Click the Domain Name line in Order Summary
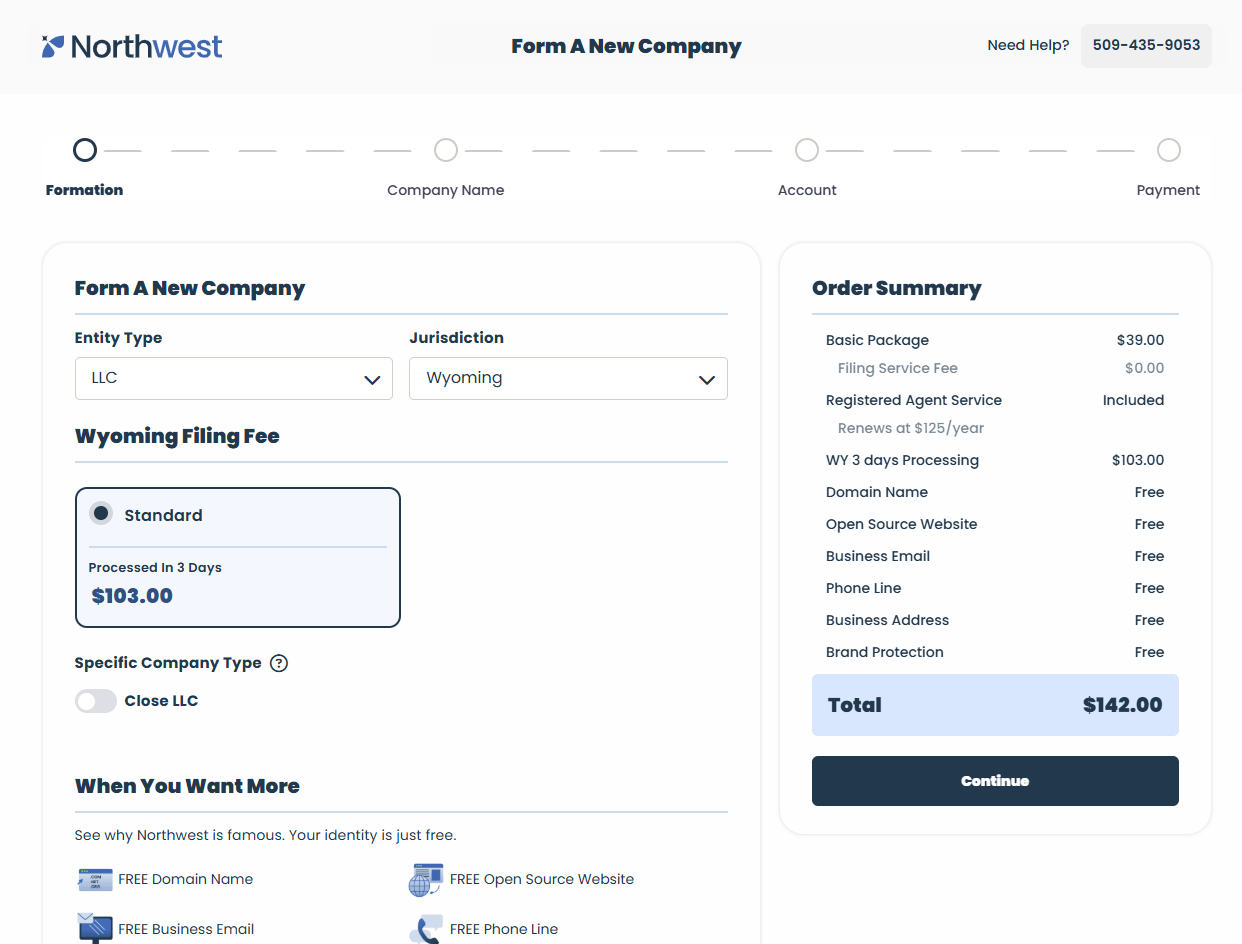 click(x=995, y=492)
